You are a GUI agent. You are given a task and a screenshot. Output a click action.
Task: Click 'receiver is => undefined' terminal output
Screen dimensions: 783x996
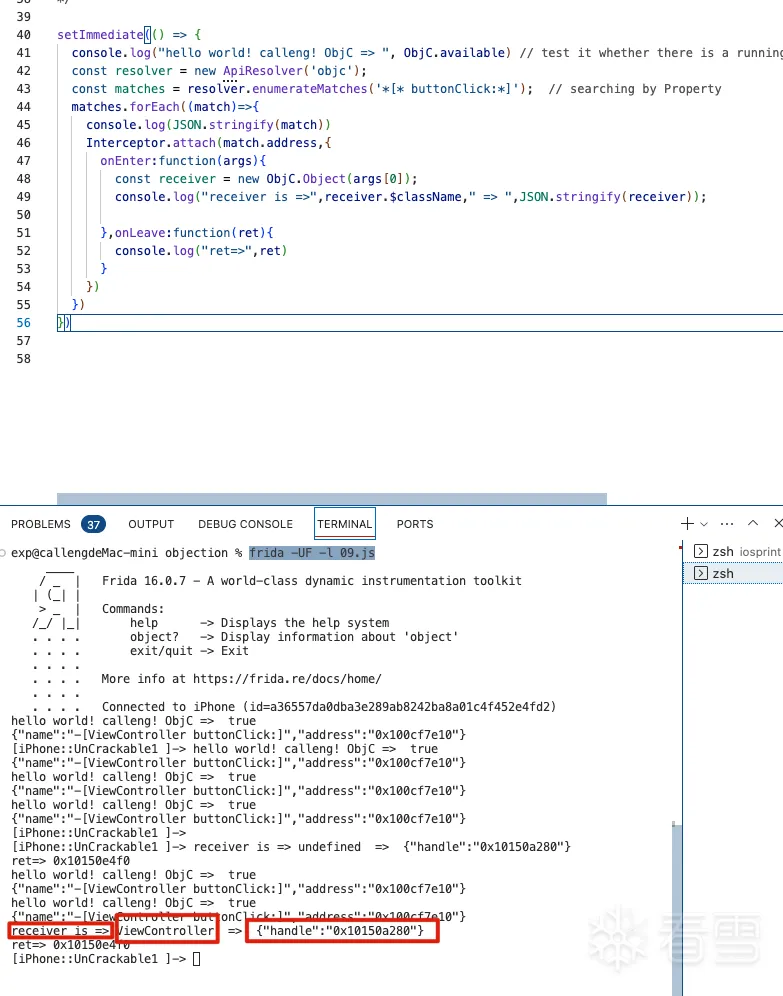click(x=277, y=847)
